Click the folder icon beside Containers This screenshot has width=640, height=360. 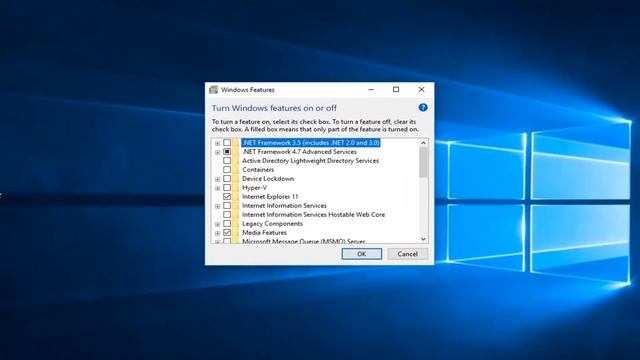click(x=236, y=170)
